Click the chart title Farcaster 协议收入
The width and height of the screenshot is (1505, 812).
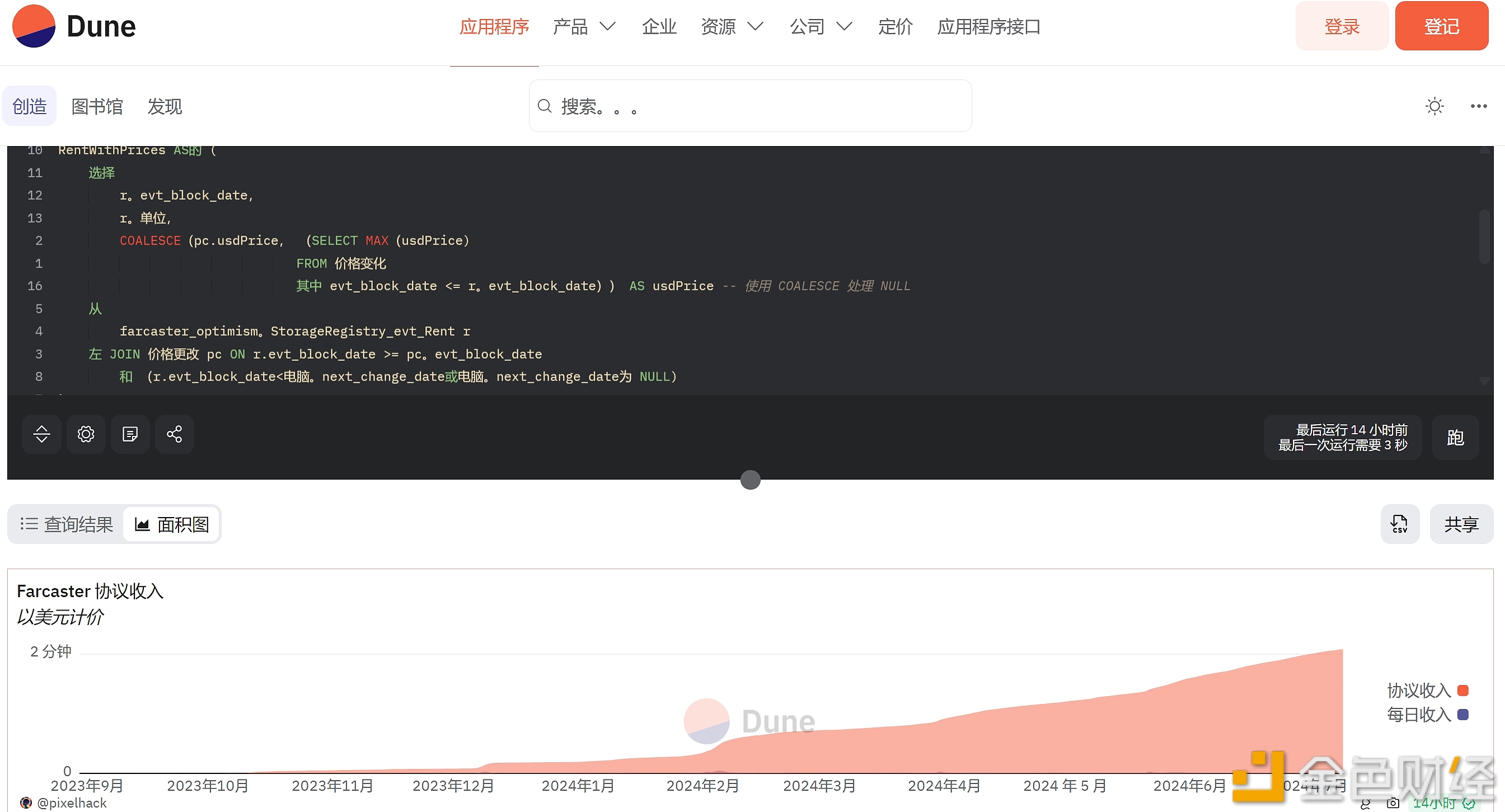pyautogui.click(x=90, y=590)
